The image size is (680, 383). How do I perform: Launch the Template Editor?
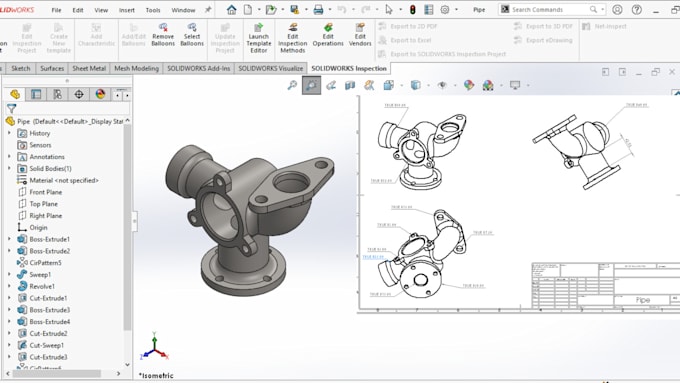point(258,38)
